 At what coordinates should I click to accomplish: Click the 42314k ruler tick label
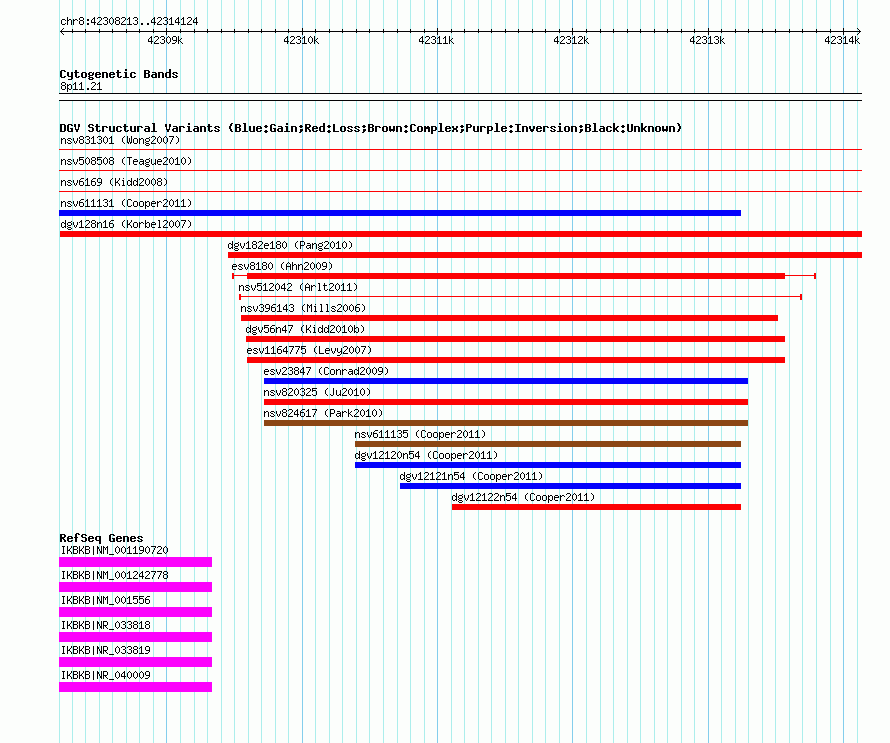click(842, 40)
